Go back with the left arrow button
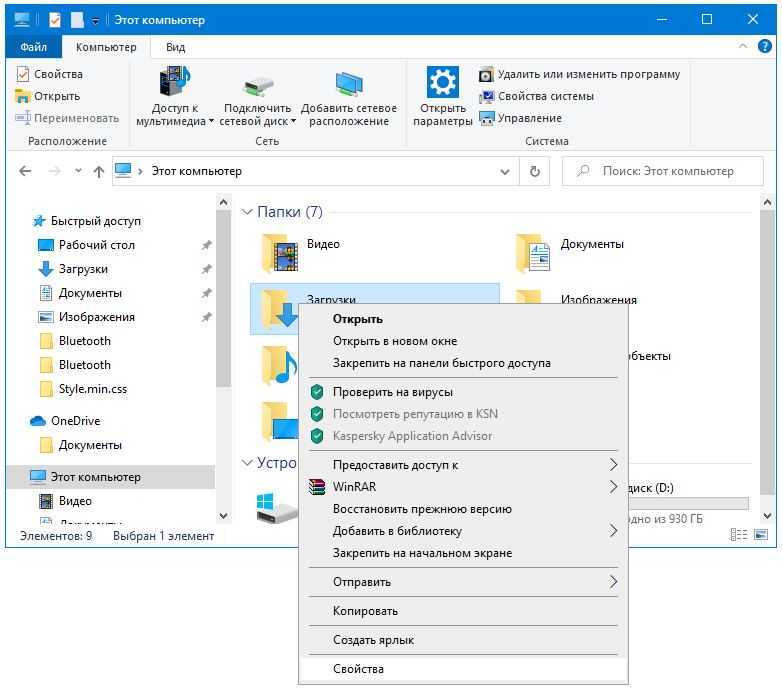The width and height of the screenshot is (782, 692). click(25, 172)
